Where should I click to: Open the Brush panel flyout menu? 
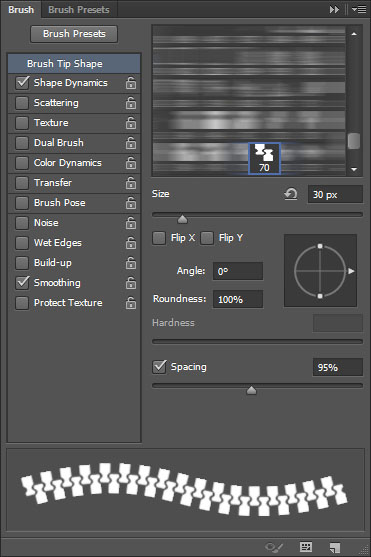point(359,10)
